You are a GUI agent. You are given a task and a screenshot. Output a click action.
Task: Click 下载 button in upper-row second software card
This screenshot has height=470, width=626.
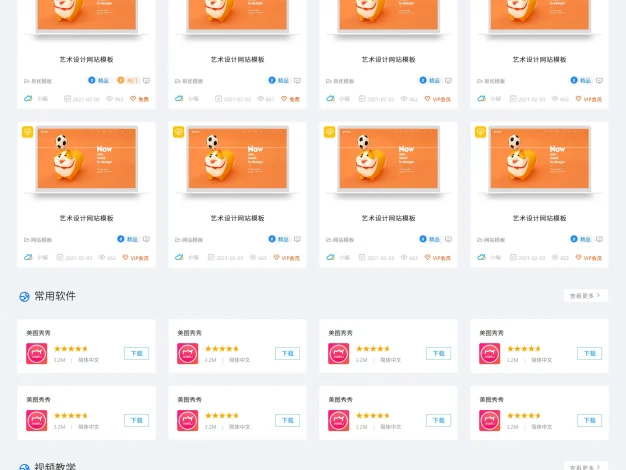[x=287, y=353]
